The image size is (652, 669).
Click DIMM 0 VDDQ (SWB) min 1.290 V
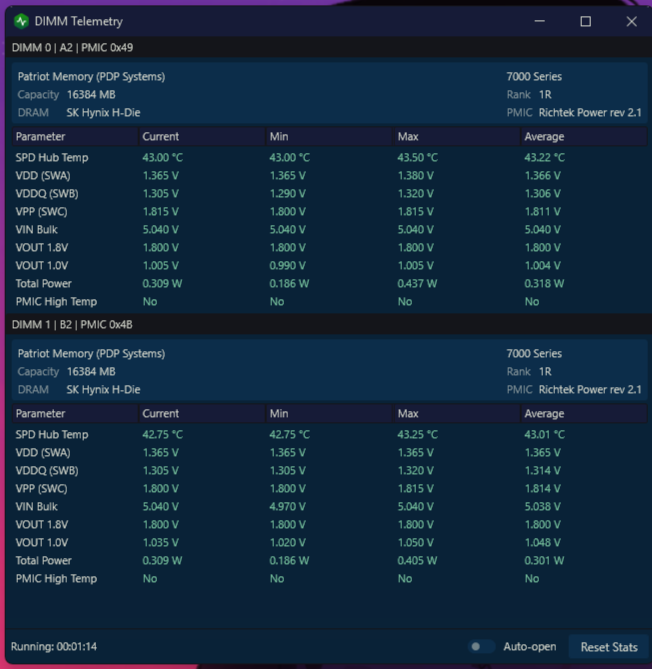pyautogui.click(x=288, y=193)
